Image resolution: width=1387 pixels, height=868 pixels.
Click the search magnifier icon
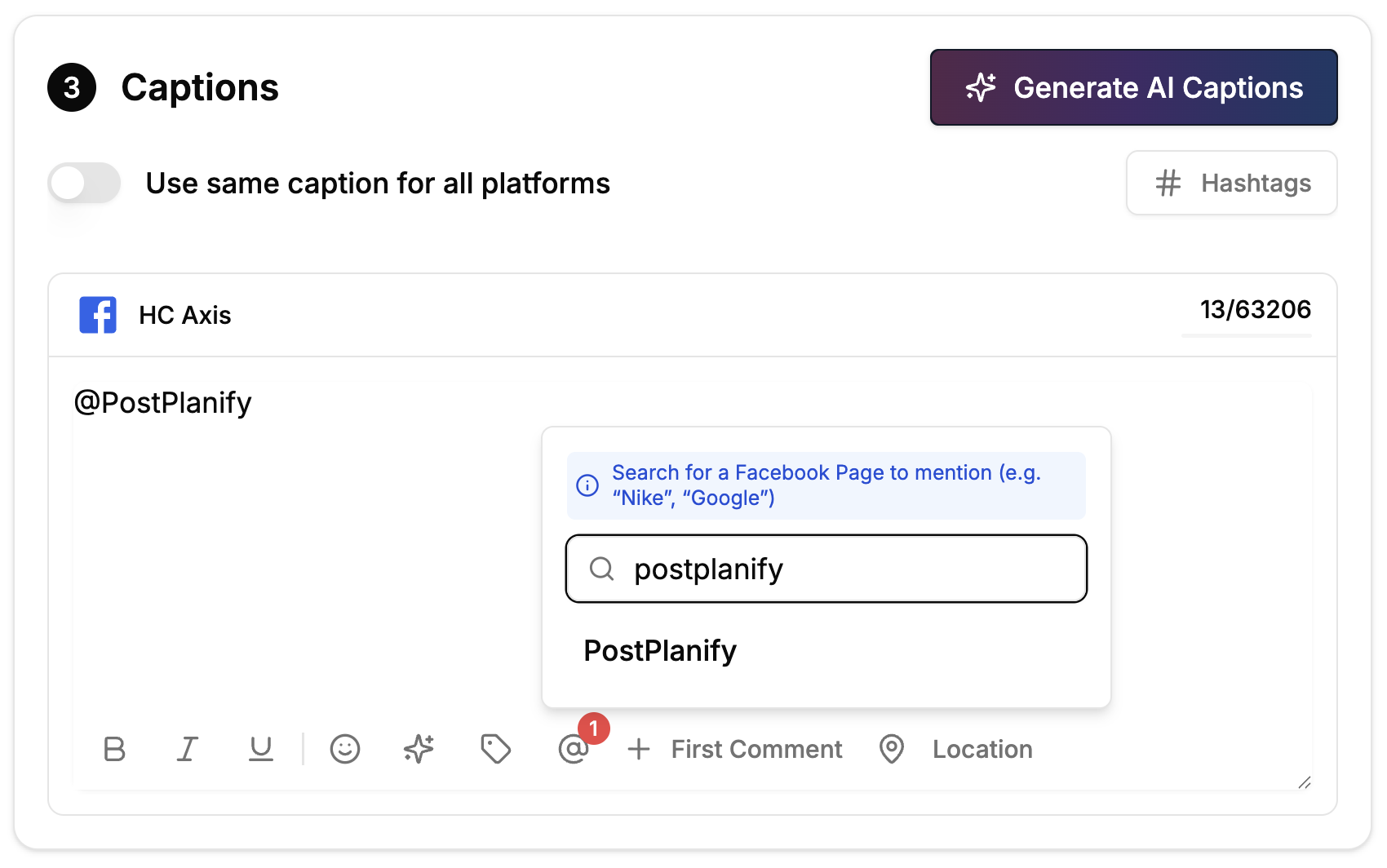pyautogui.click(x=602, y=569)
